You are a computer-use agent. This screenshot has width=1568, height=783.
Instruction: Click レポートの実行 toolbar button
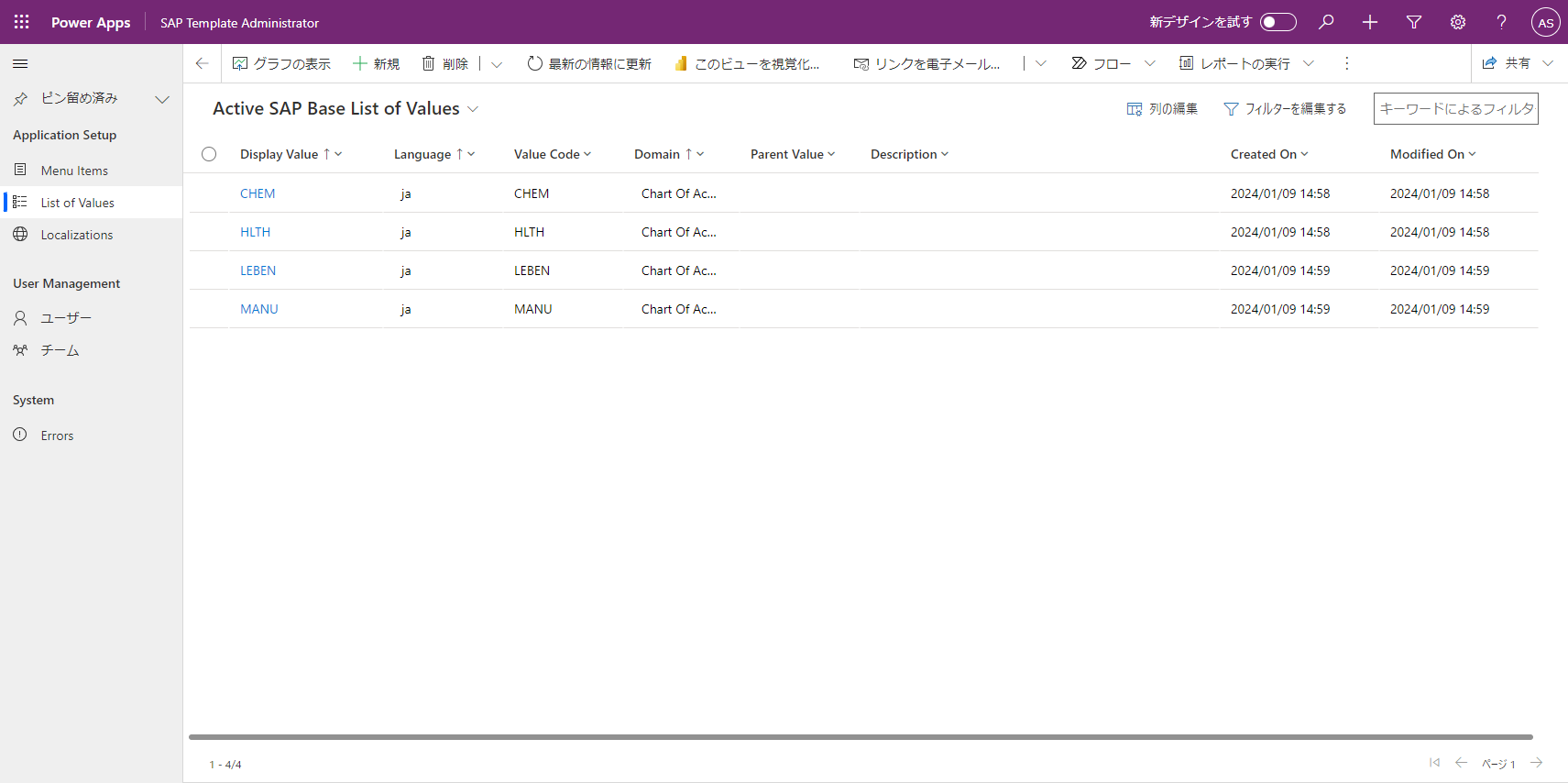(1234, 63)
